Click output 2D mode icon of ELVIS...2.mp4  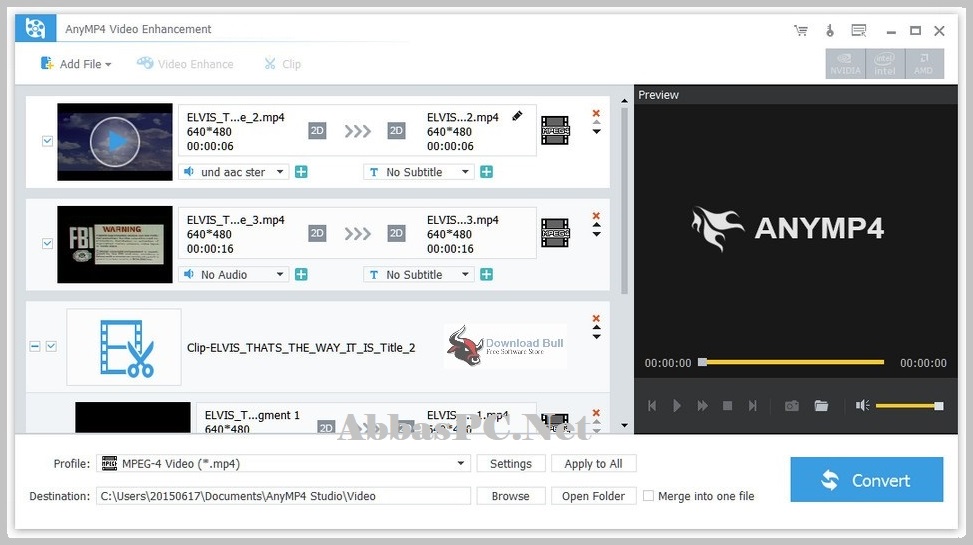(x=396, y=130)
